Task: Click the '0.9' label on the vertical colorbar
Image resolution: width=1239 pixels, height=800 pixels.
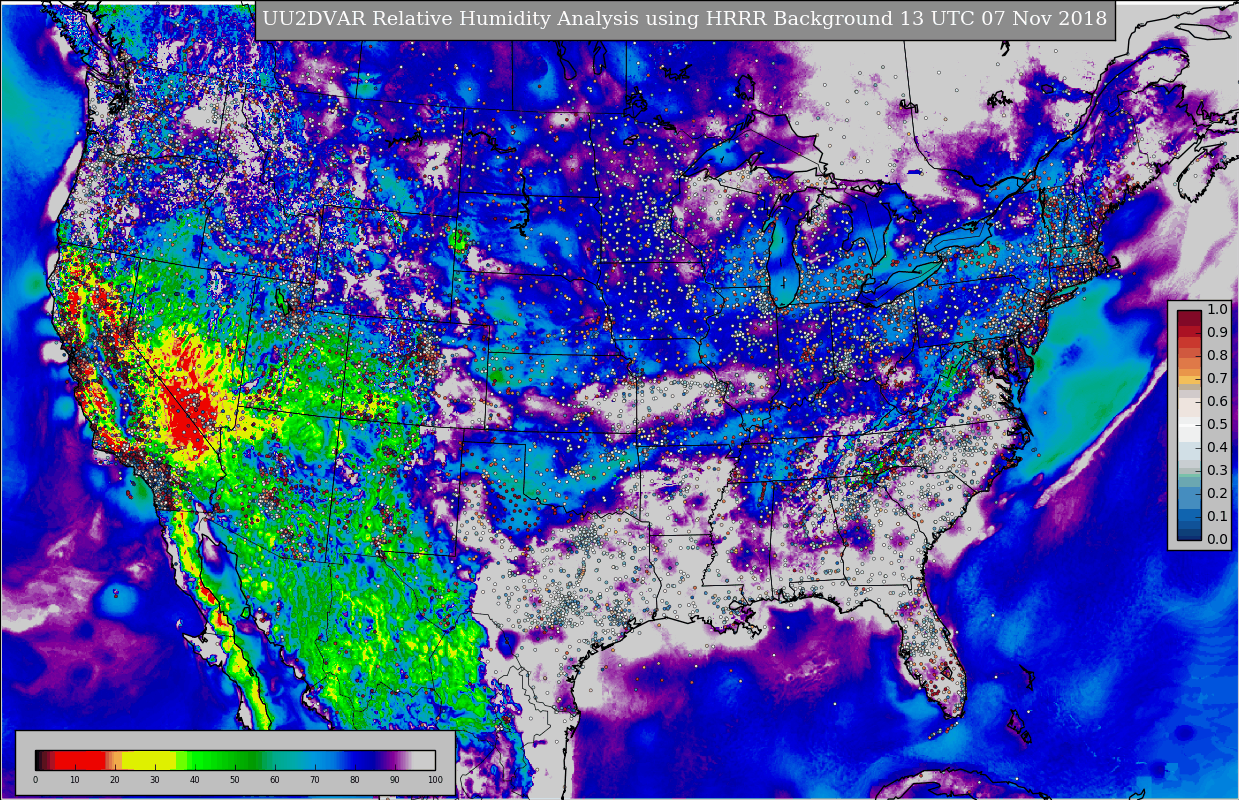Action: pyautogui.click(x=1217, y=332)
